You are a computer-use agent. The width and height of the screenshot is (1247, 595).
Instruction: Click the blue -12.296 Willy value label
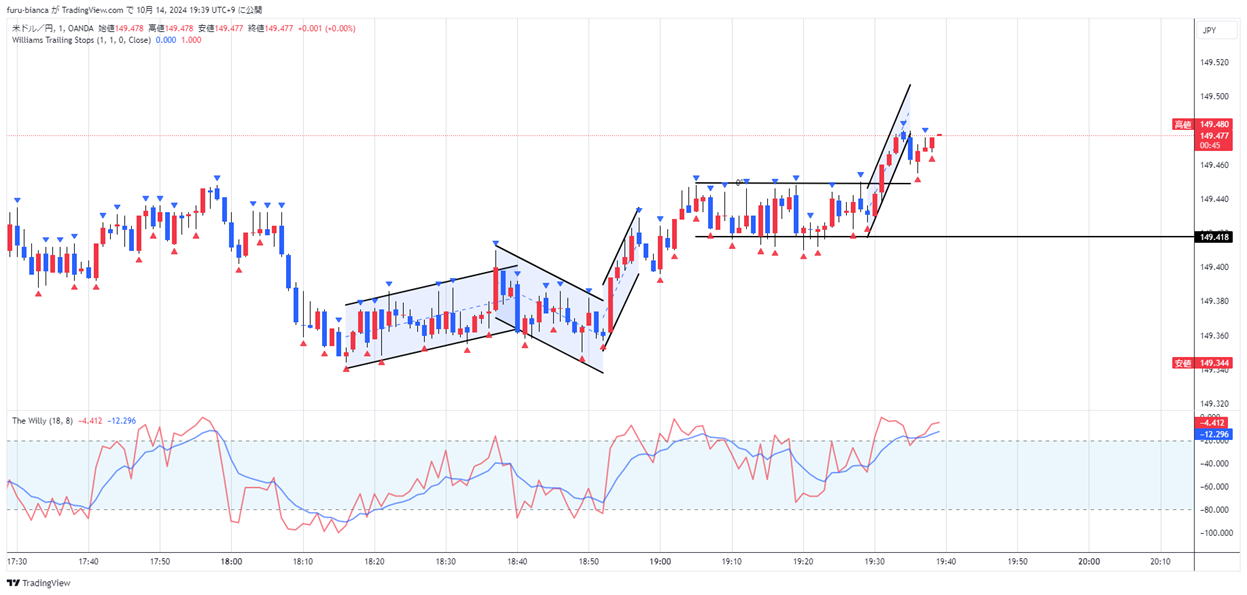(x=1214, y=435)
